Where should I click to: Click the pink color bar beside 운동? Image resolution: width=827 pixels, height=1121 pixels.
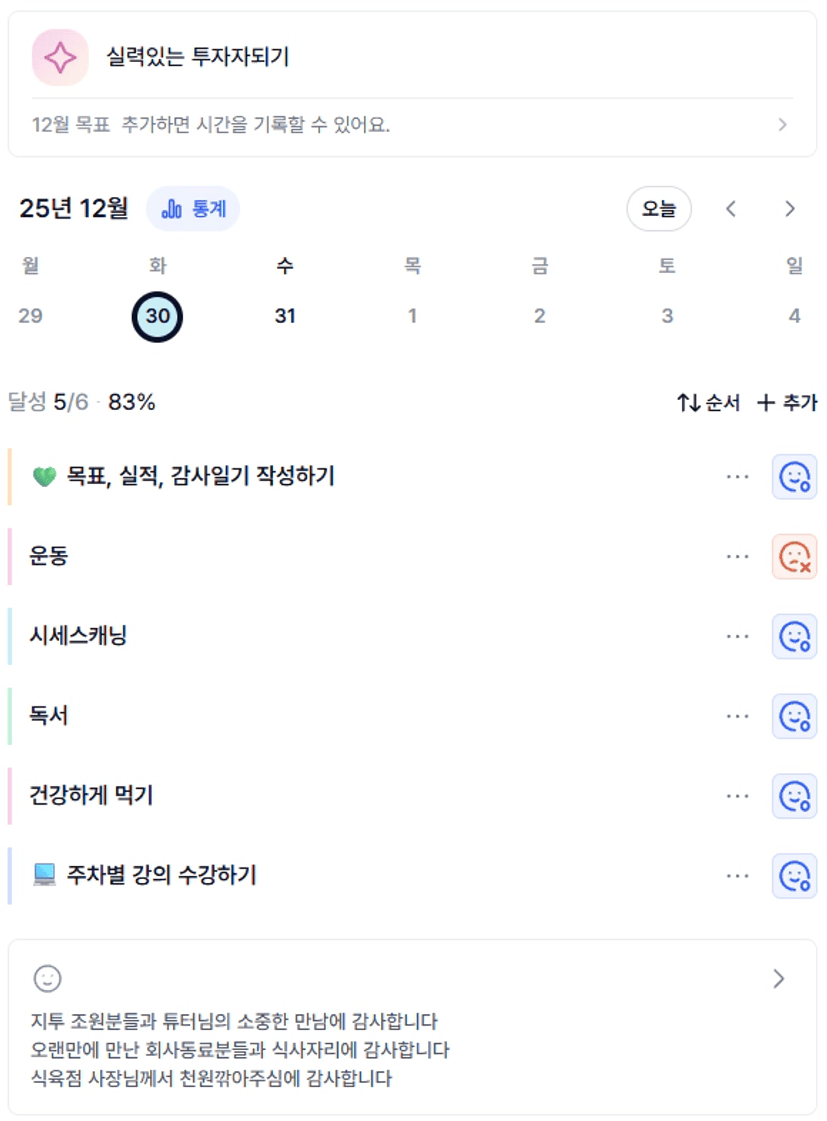pyautogui.click(x=10, y=557)
